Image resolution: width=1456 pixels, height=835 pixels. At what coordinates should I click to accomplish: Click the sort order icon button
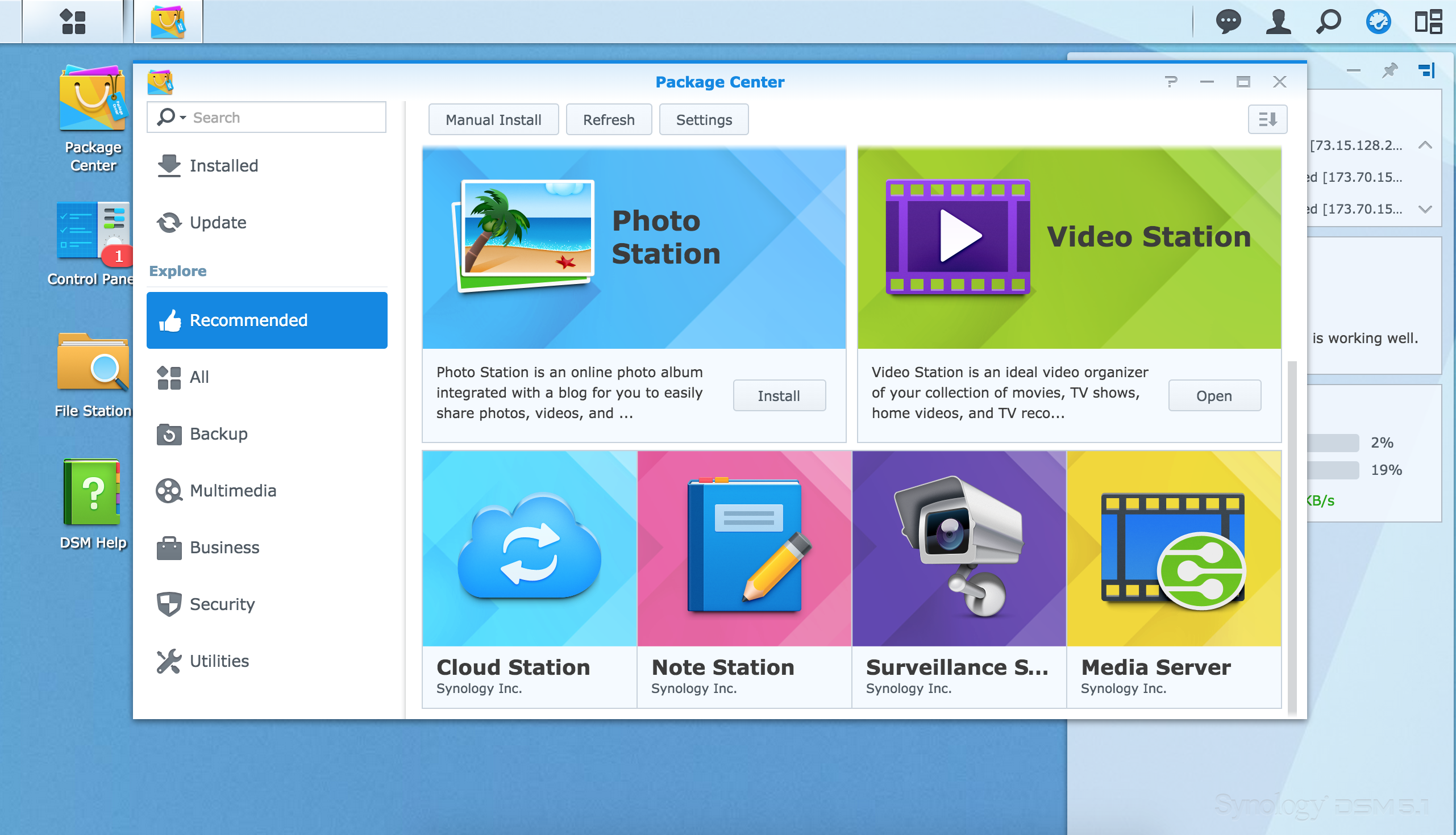[1267, 119]
